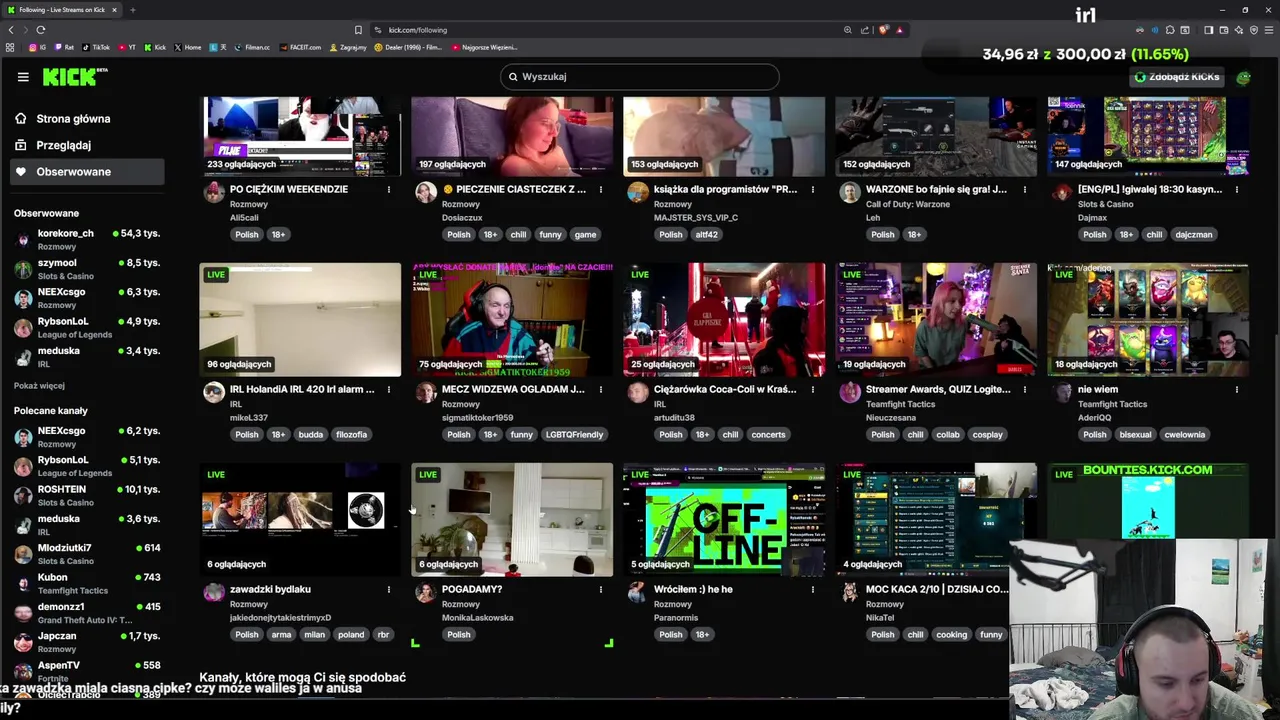Viewport: 1280px width, 720px height.
Task: Go back with the browser back arrow
Action: click(x=11, y=30)
